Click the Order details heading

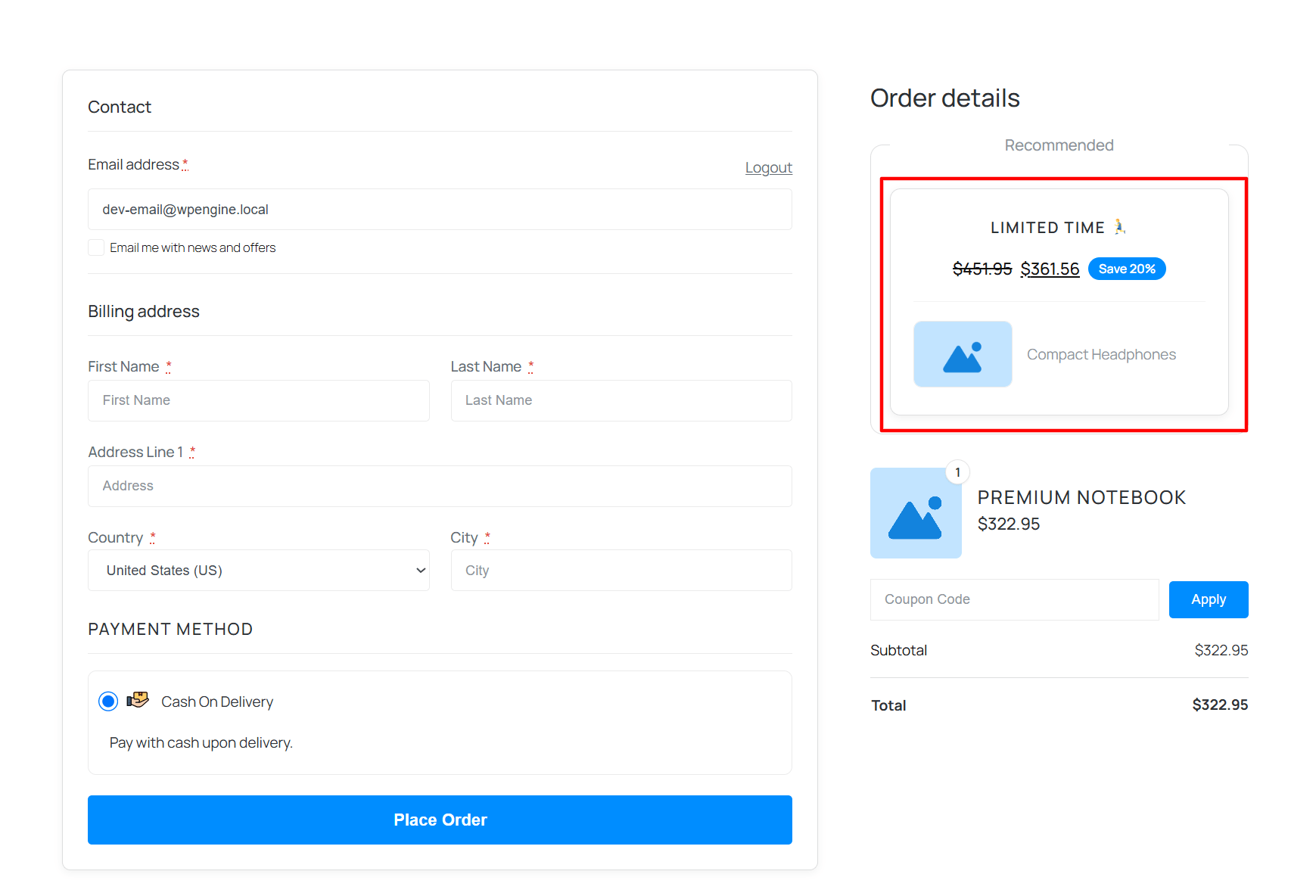click(x=945, y=98)
